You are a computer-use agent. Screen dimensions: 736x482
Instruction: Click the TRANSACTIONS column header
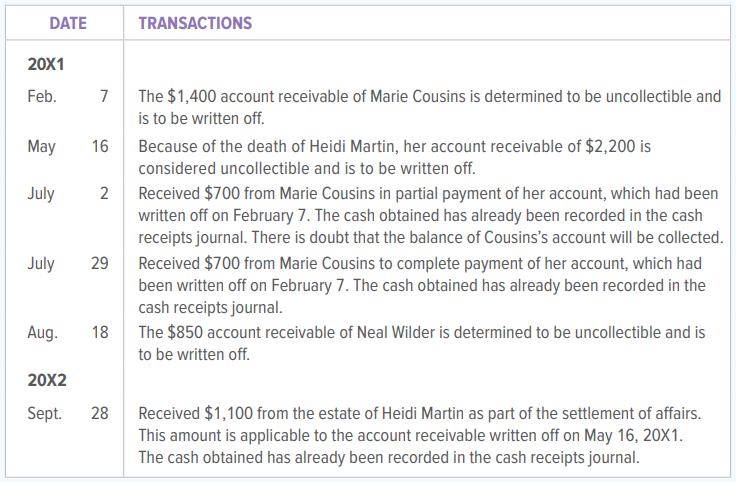point(195,23)
